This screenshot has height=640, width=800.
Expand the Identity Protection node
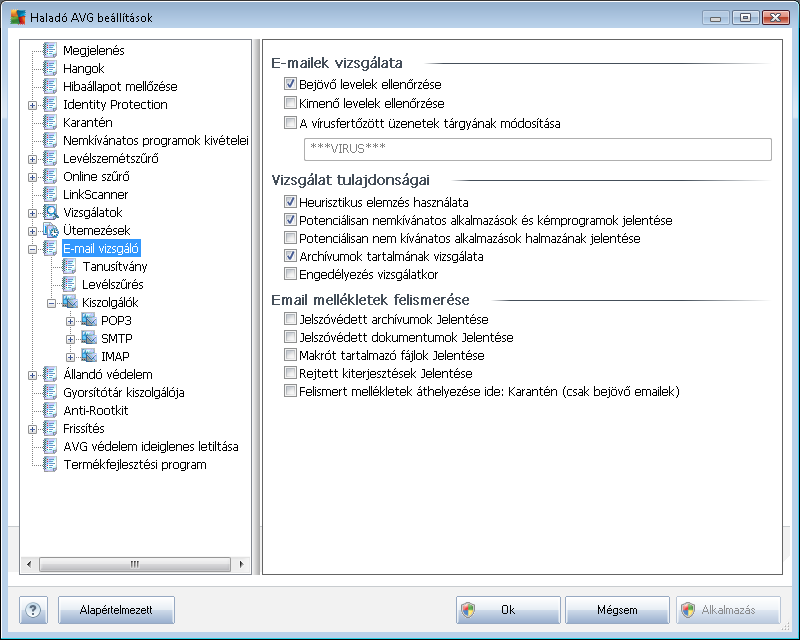click(32, 105)
